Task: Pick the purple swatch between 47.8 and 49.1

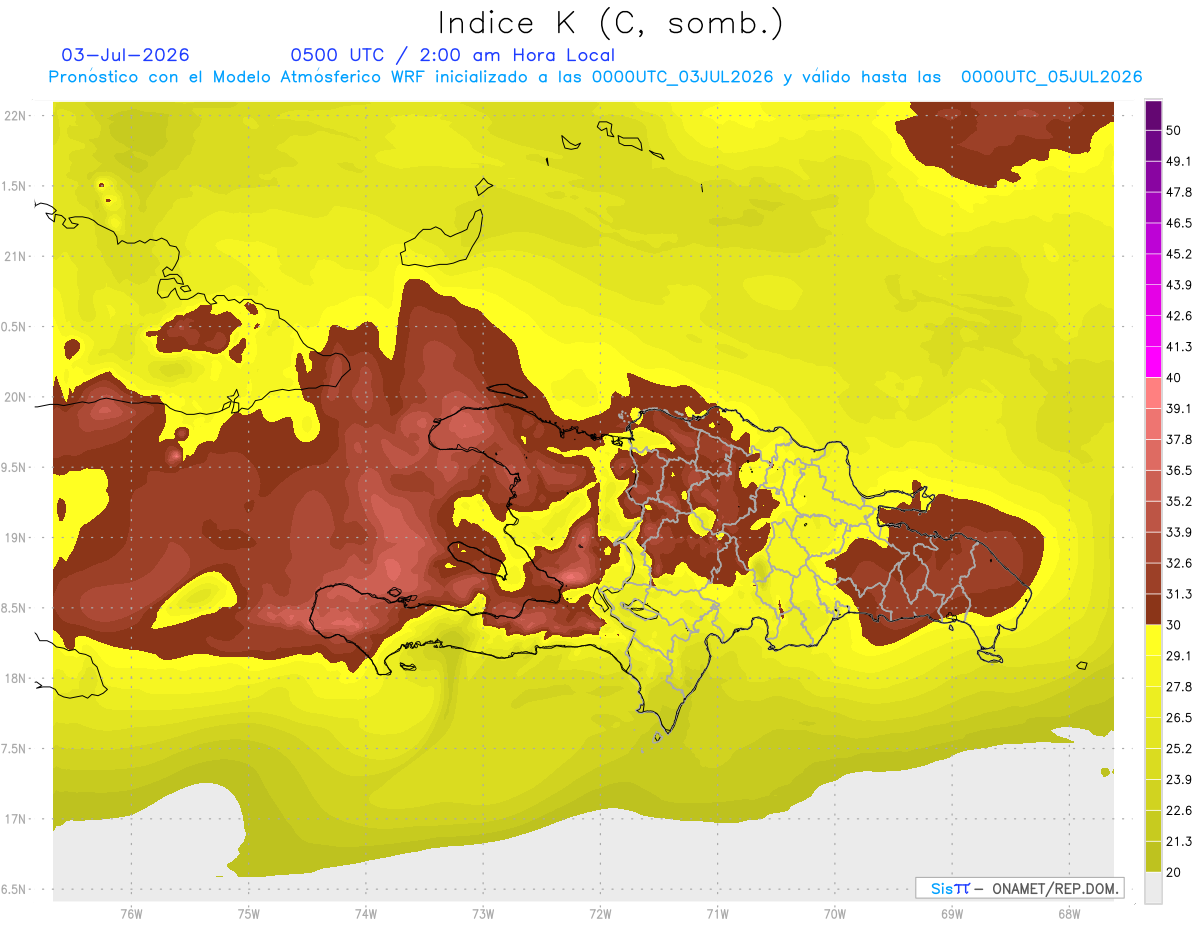Action: [1154, 176]
